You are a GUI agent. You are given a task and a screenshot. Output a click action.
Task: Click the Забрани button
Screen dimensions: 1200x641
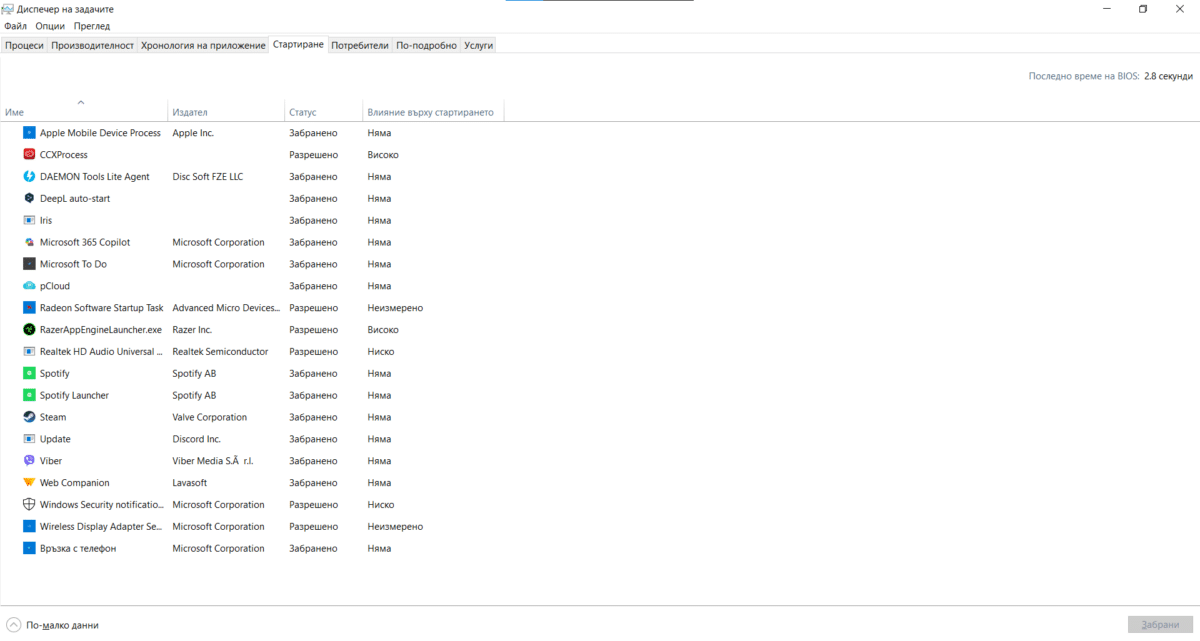[1160, 624]
